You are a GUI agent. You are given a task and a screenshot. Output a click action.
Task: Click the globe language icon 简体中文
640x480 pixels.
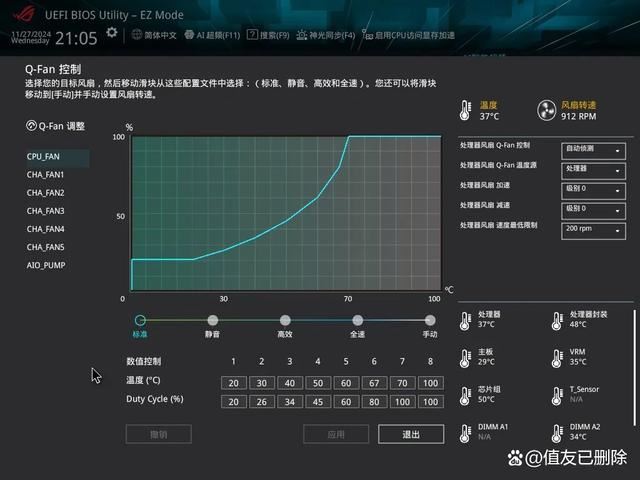coord(137,35)
